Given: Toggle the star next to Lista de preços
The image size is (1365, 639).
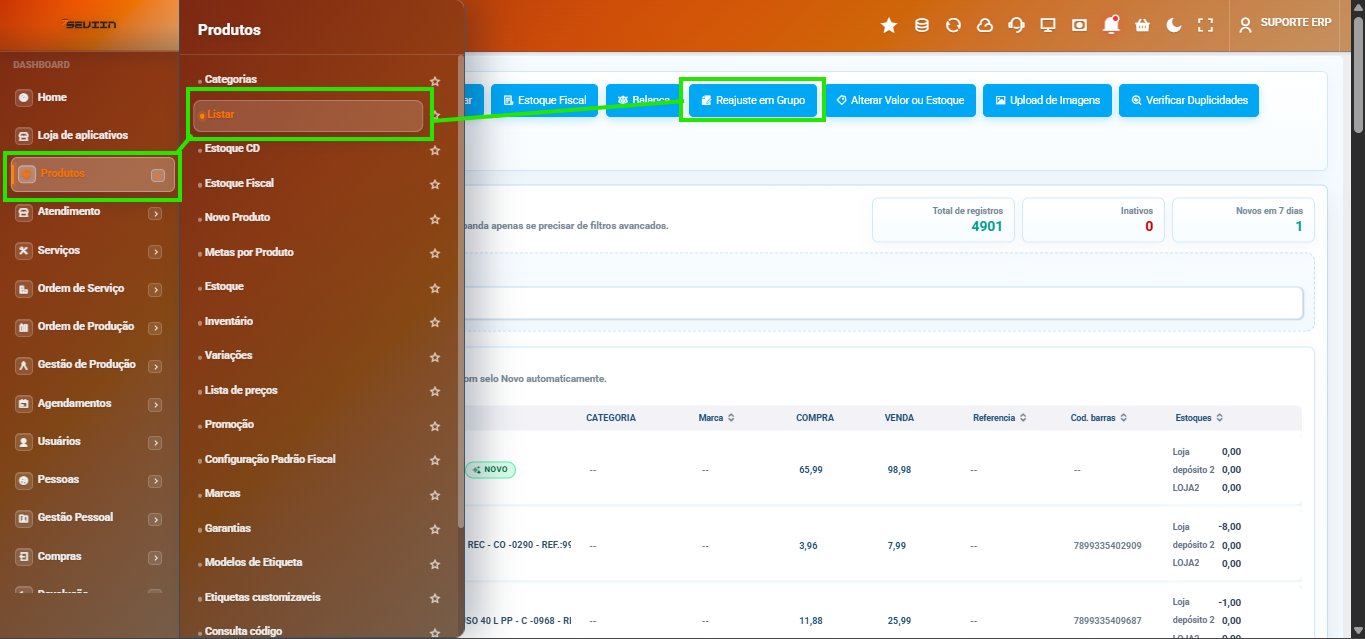Looking at the screenshot, I should coord(435,392).
